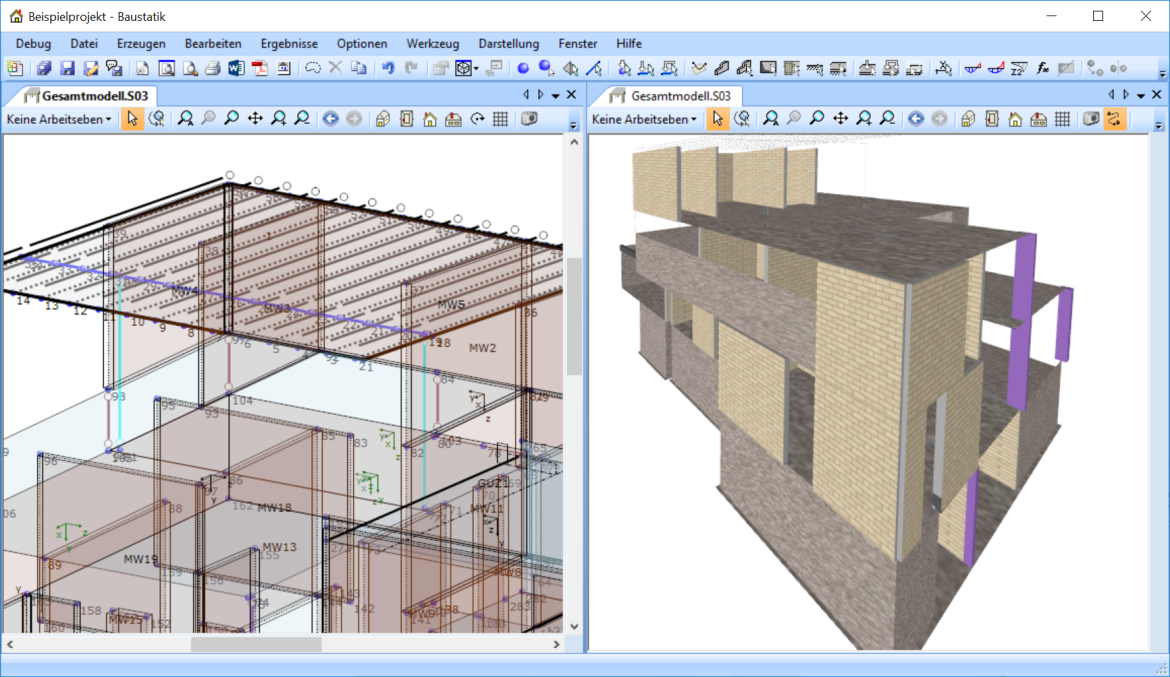Open Keine Arbeitsebene dropdown in left pane

pos(59,119)
